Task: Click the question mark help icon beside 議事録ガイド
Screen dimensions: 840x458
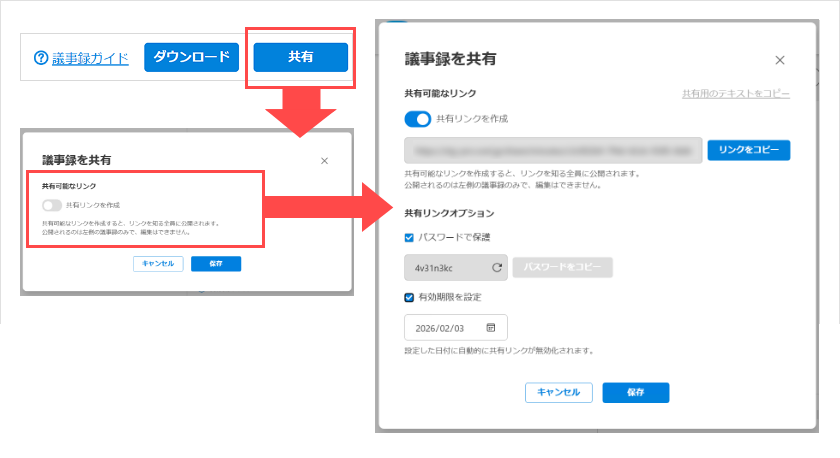Action: click(41, 58)
